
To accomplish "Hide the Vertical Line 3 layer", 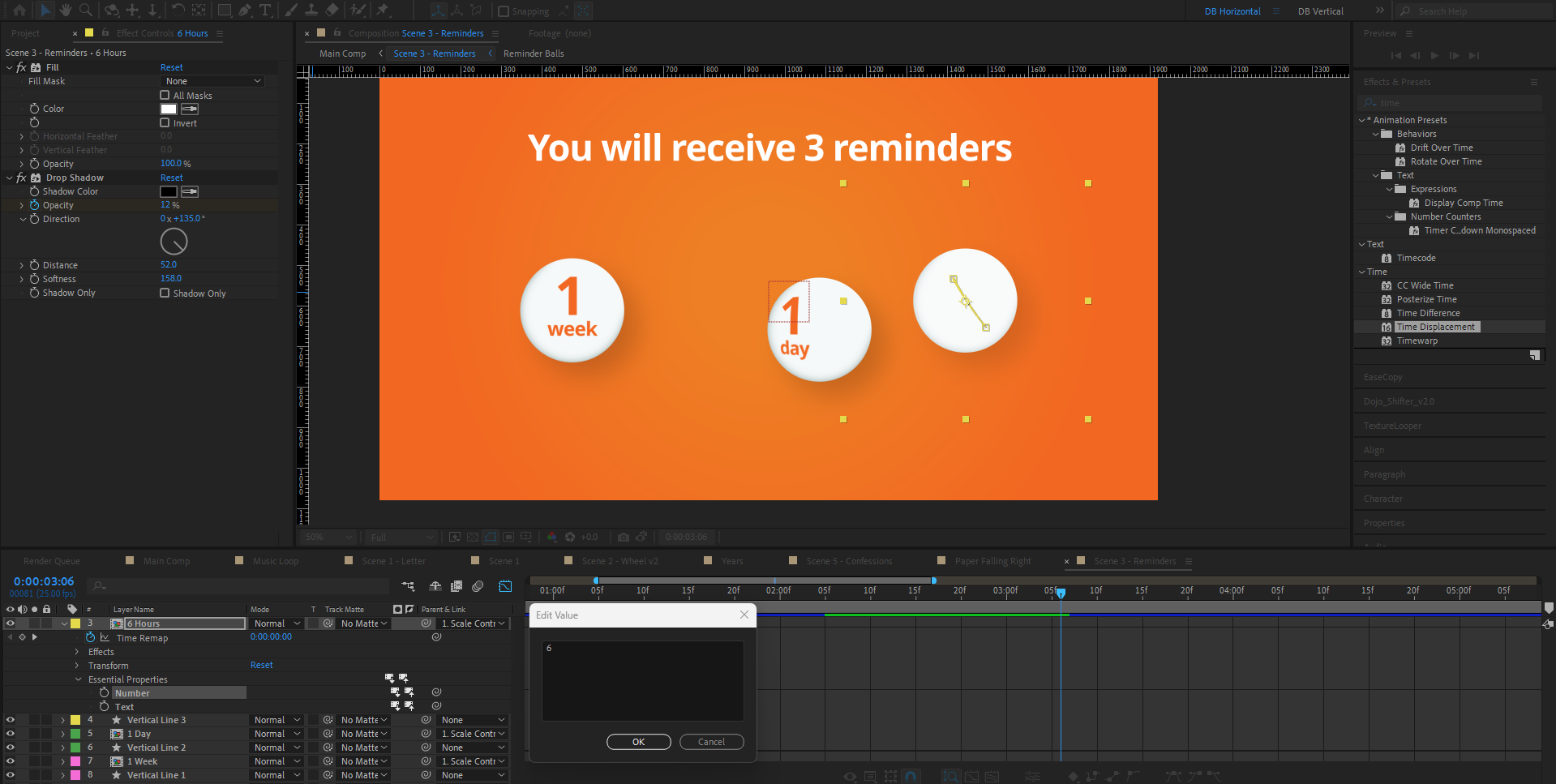I will [x=10, y=720].
